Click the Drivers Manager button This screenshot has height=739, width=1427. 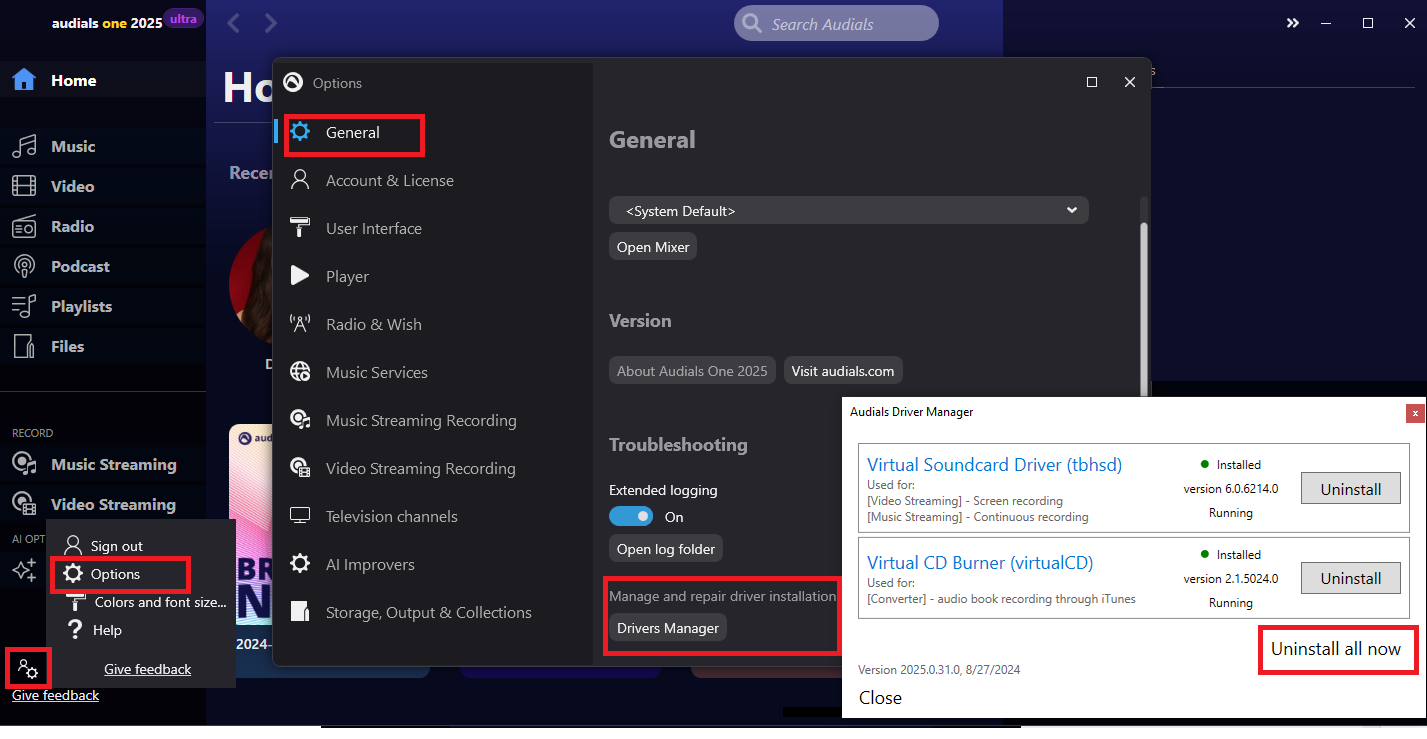tap(668, 628)
